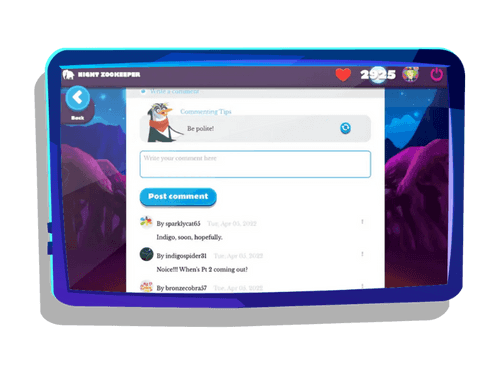This screenshot has width=500, height=375.
Task: Click sparklycat65's avatar
Action: [x=146, y=222]
